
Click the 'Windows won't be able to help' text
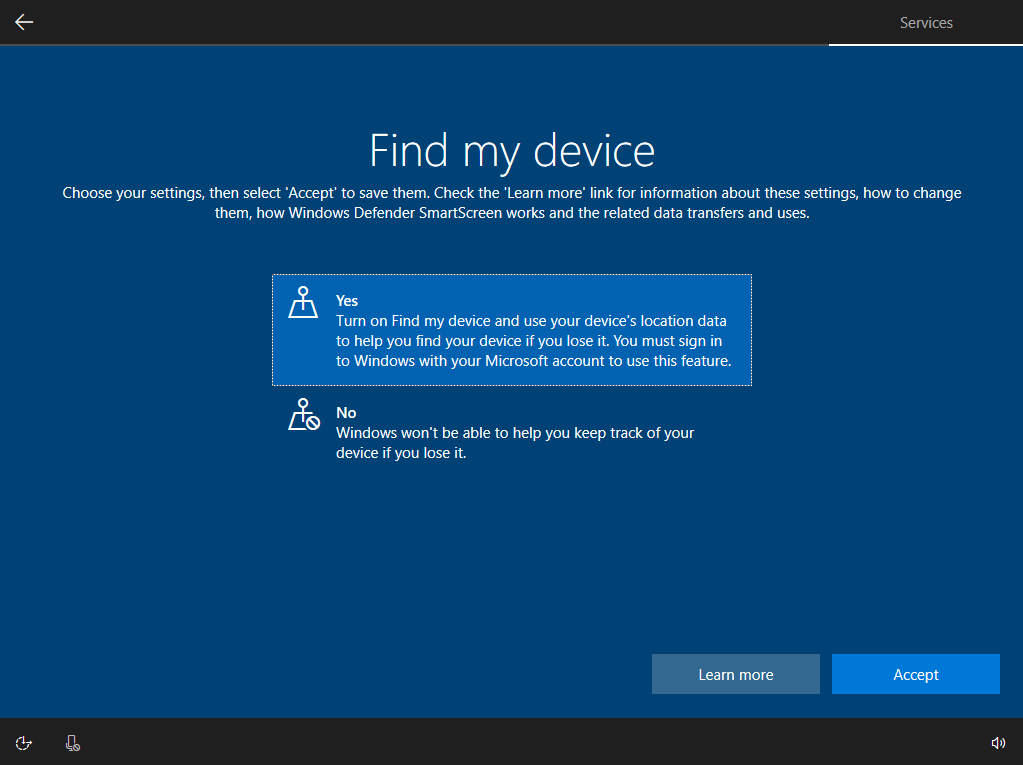(x=515, y=443)
